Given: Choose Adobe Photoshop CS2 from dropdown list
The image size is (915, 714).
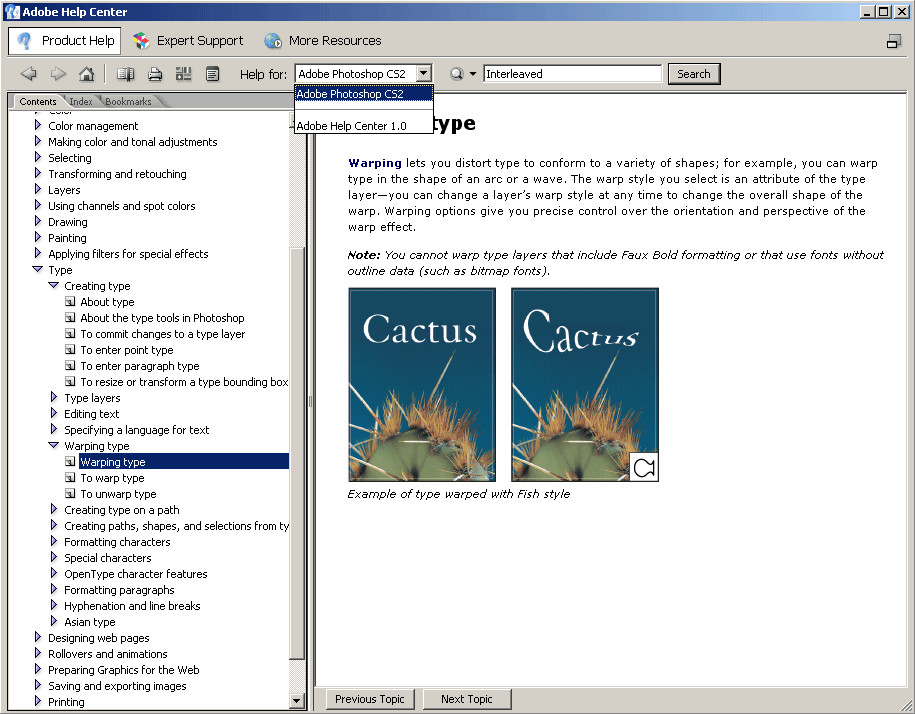Looking at the screenshot, I should coord(364,94).
